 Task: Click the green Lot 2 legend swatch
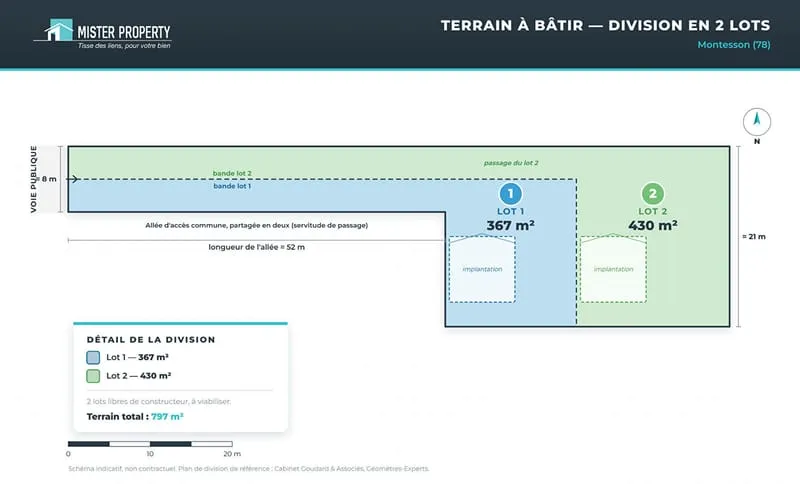pyautogui.click(x=93, y=376)
